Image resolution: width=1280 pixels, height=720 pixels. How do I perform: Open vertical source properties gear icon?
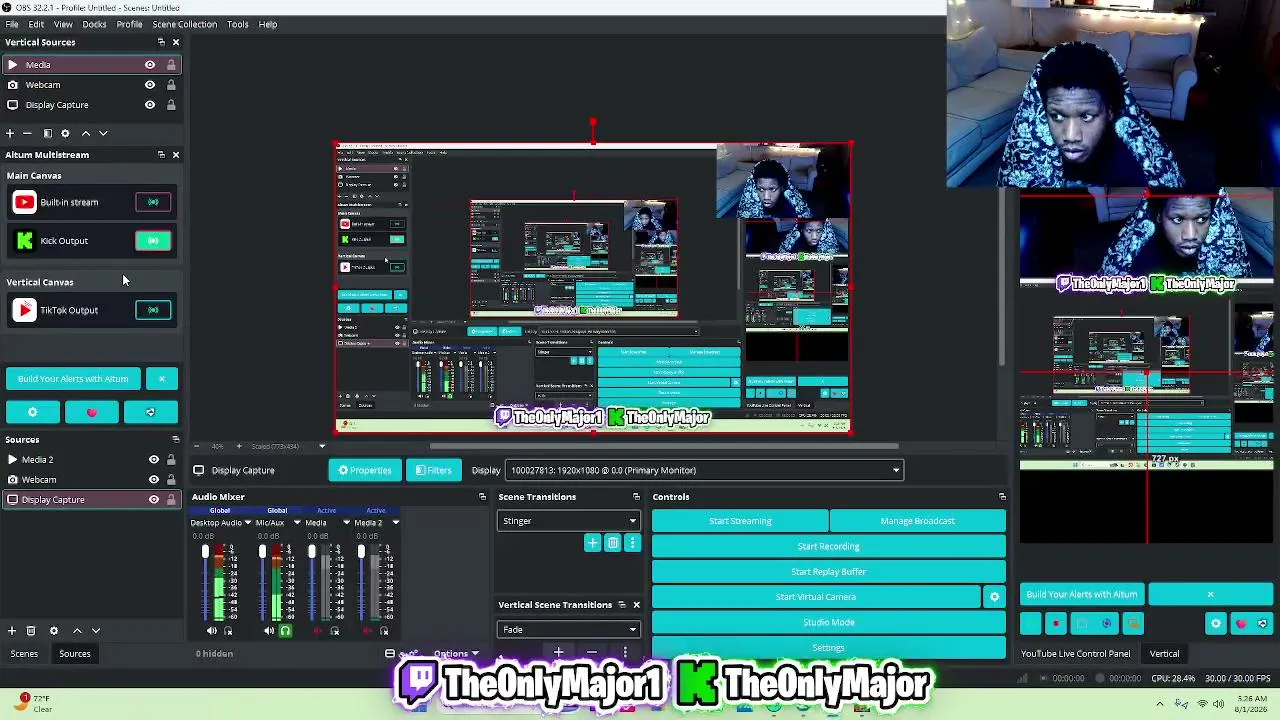(x=66, y=133)
